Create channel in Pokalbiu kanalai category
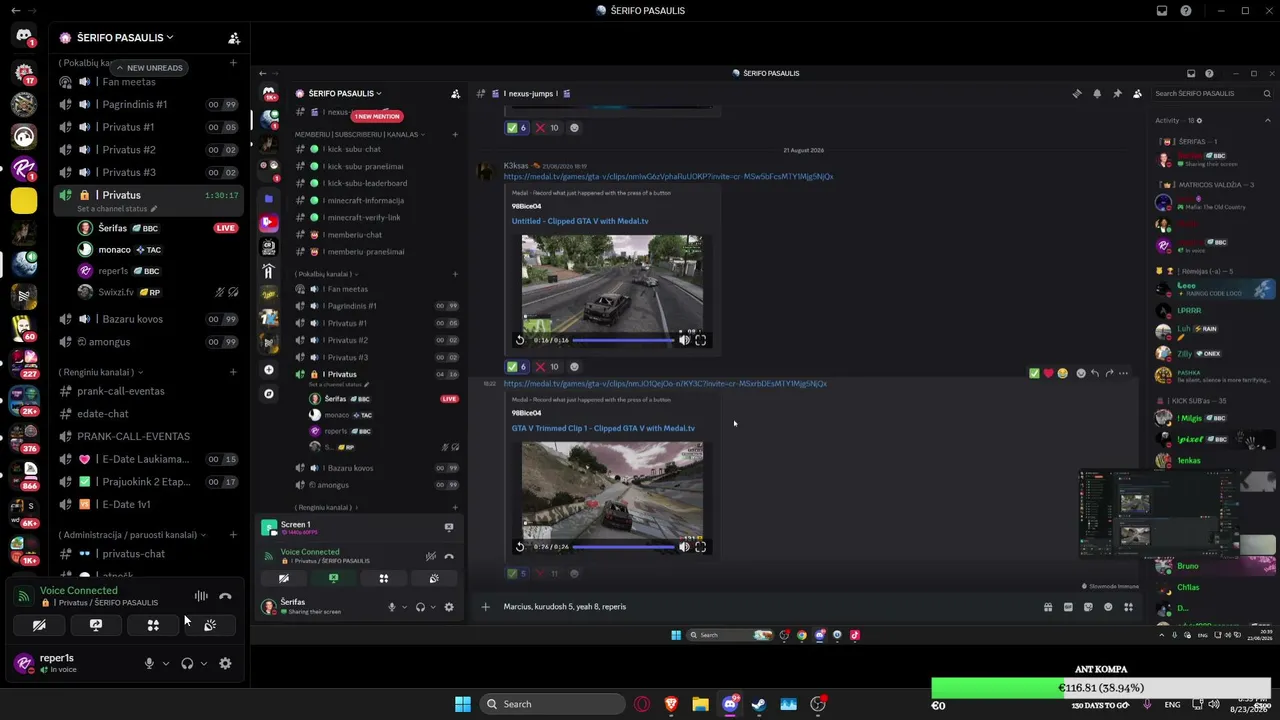Image resolution: width=1280 pixels, height=720 pixels. 233,63
